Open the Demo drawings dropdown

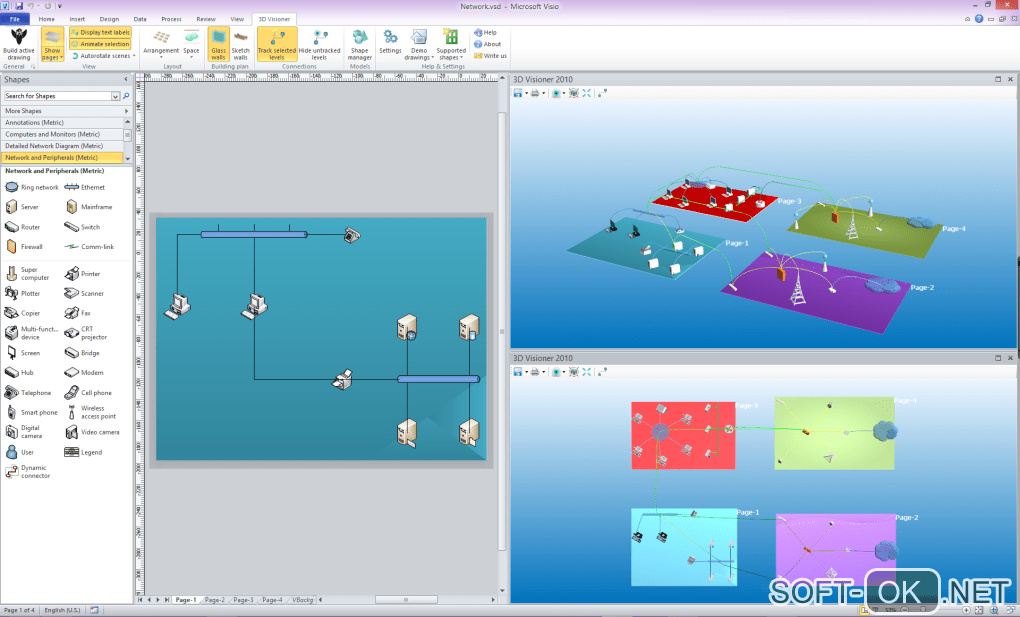click(x=419, y=44)
